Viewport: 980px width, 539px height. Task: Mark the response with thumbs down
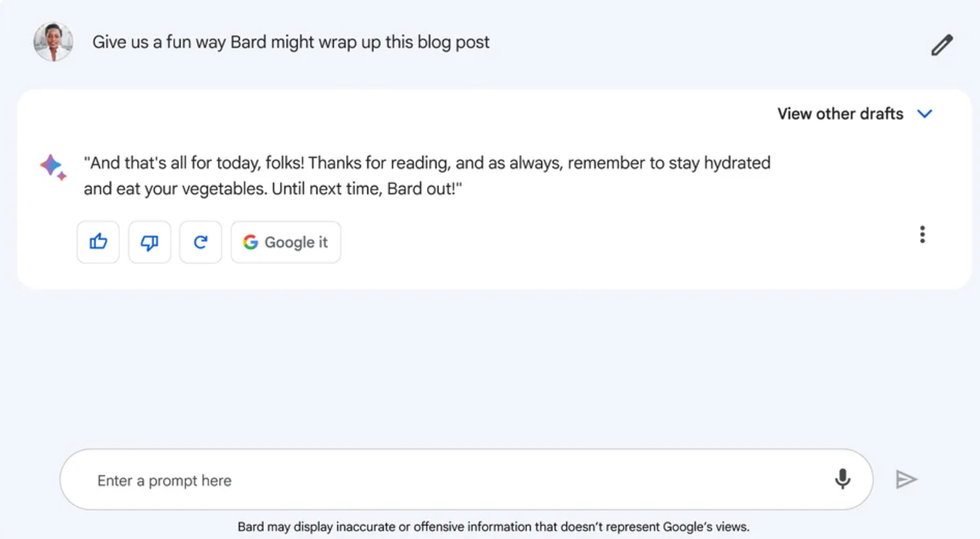click(x=150, y=242)
